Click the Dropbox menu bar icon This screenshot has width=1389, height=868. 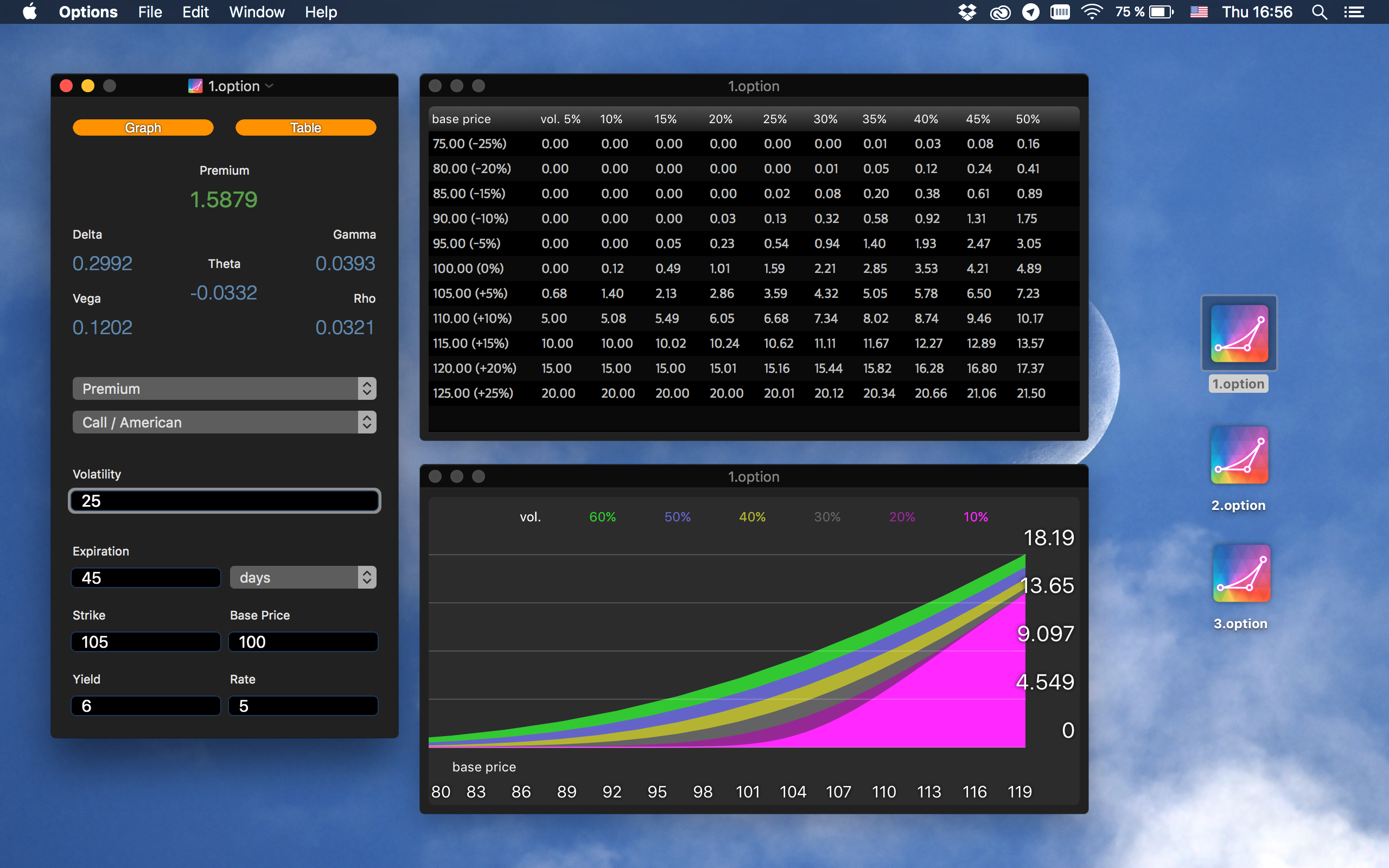click(967, 12)
